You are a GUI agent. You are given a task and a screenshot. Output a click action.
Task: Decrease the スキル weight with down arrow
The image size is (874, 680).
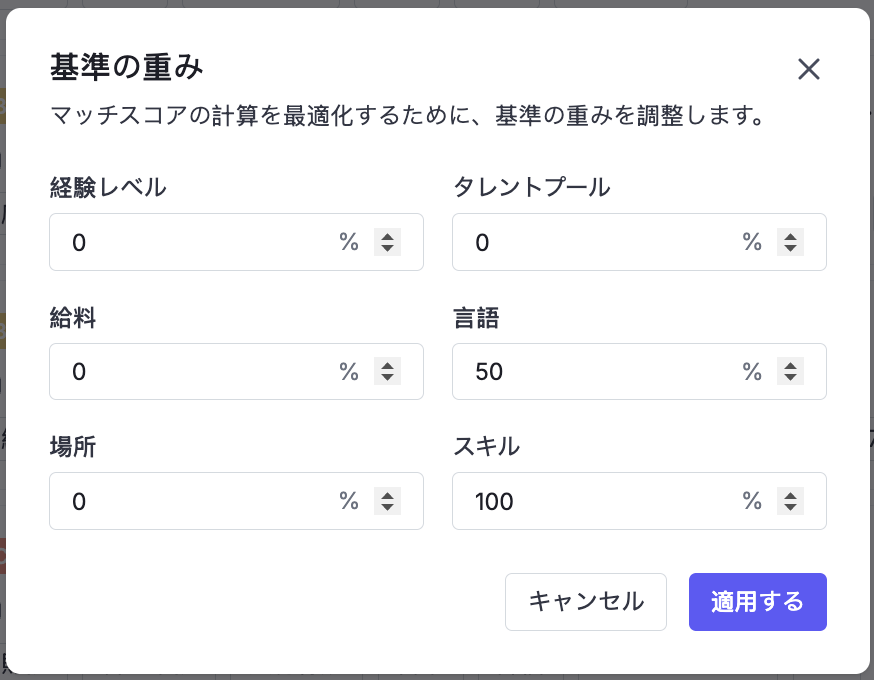coord(790,507)
